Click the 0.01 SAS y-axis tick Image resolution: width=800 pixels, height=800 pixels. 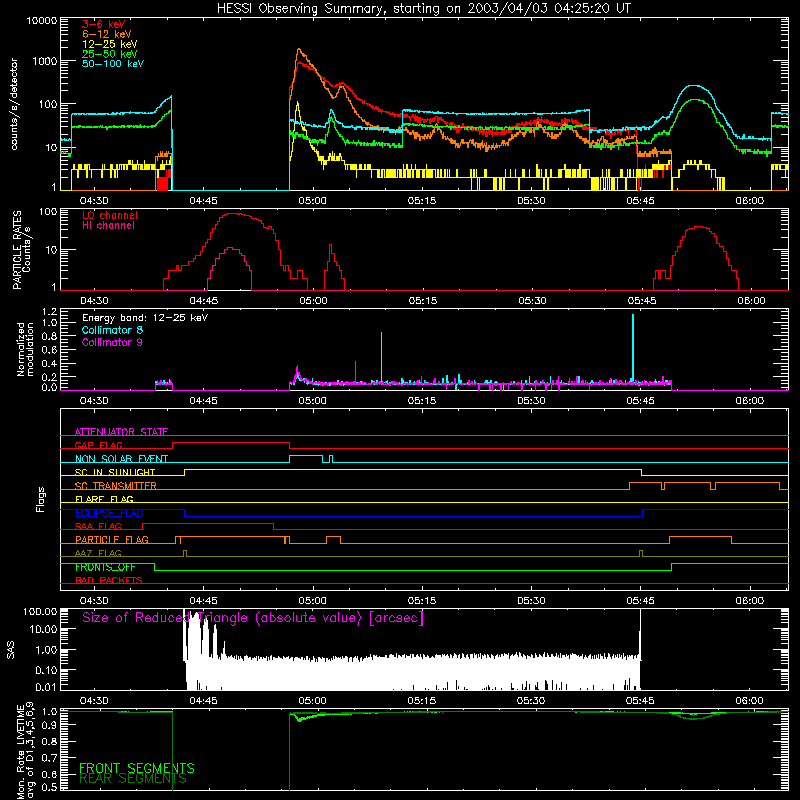point(46,687)
